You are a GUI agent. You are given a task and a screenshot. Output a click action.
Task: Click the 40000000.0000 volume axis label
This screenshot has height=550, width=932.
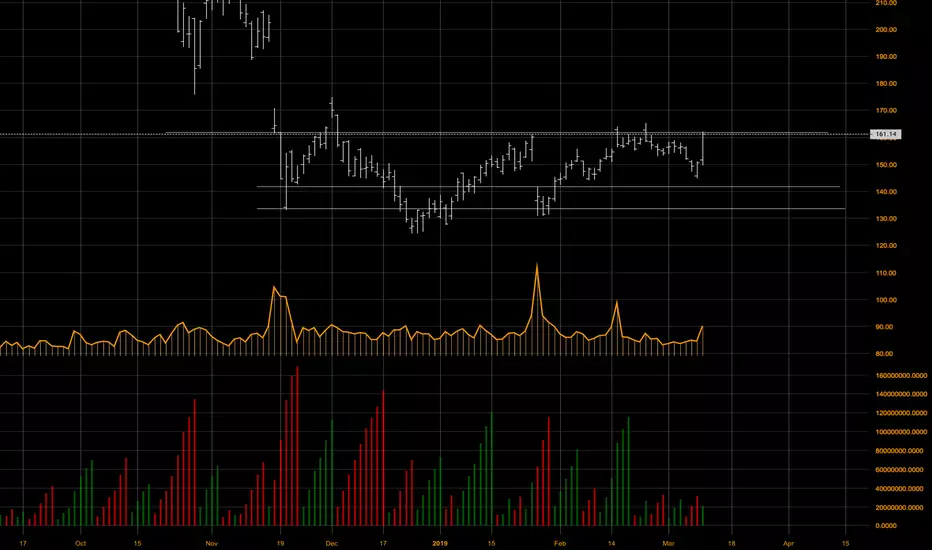click(901, 489)
